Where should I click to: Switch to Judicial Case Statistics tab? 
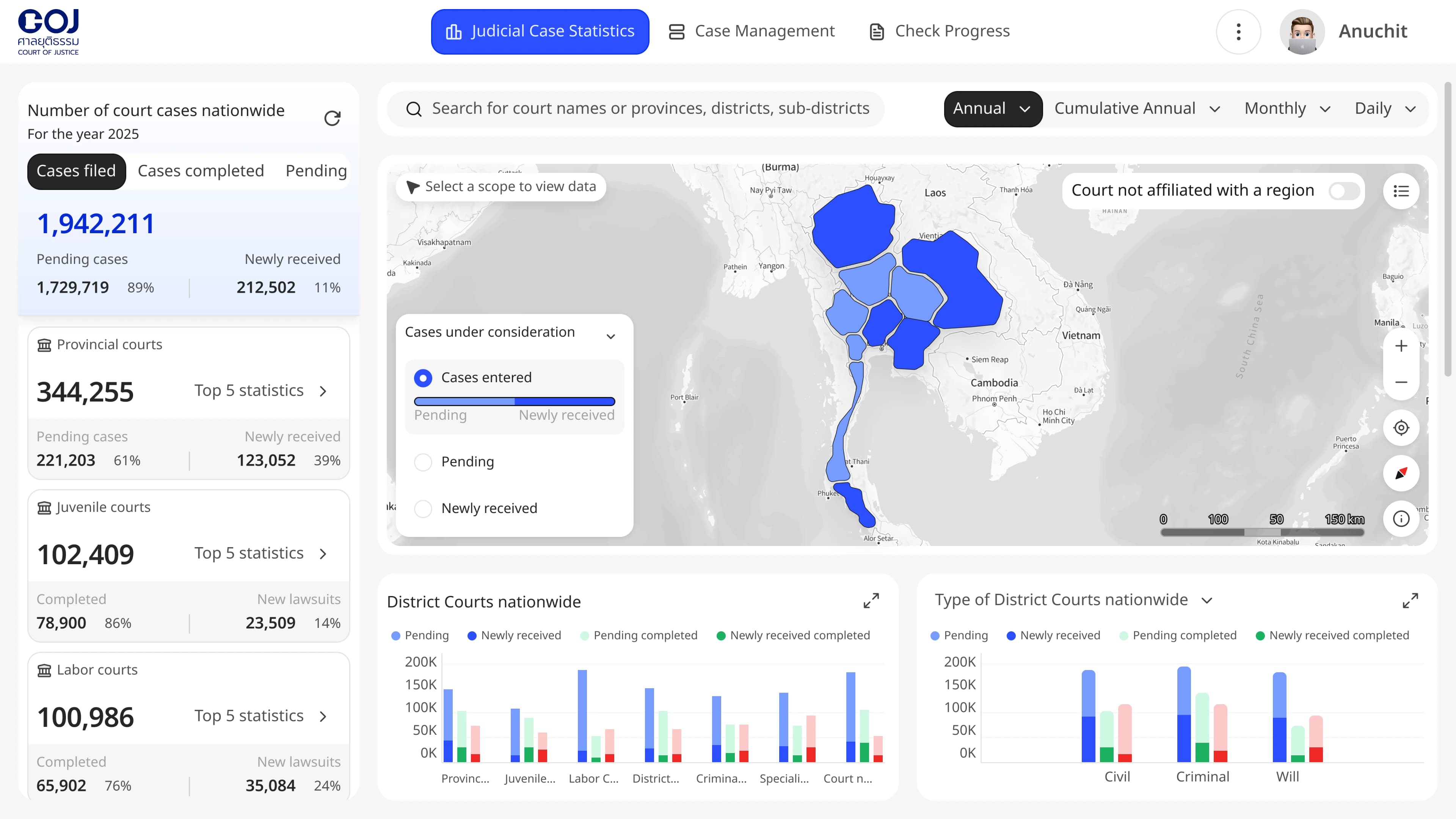(x=540, y=31)
